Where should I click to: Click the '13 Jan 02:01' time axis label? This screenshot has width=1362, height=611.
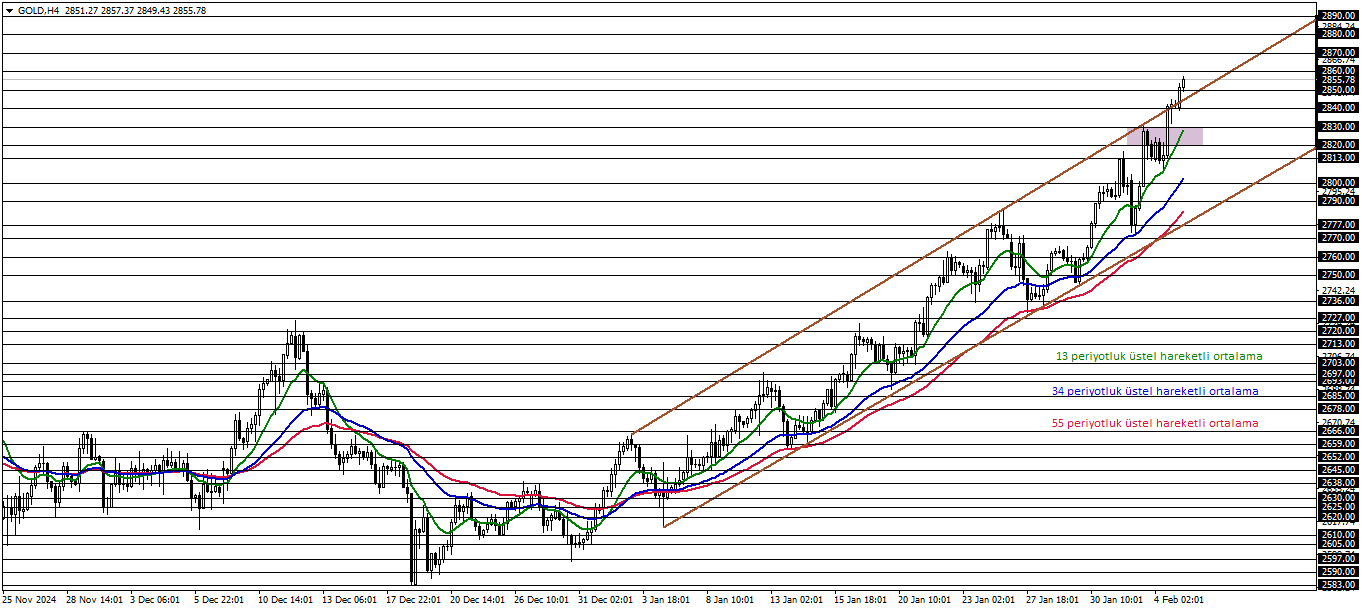[798, 600]
